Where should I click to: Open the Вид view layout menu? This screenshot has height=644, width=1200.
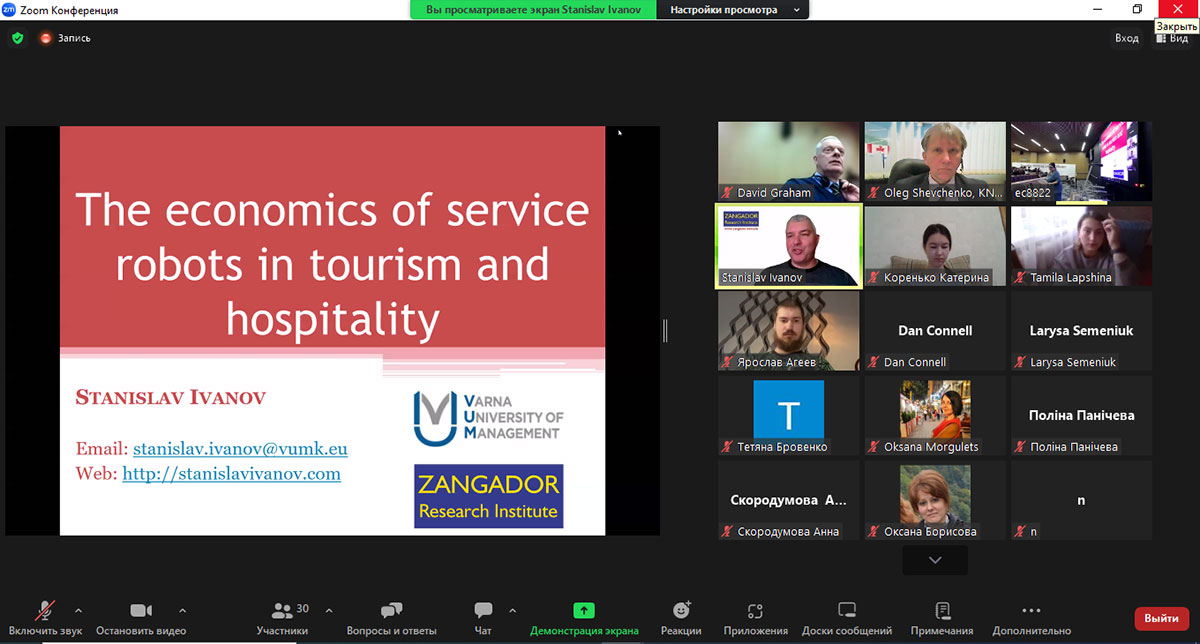[x=1171, y=38]
